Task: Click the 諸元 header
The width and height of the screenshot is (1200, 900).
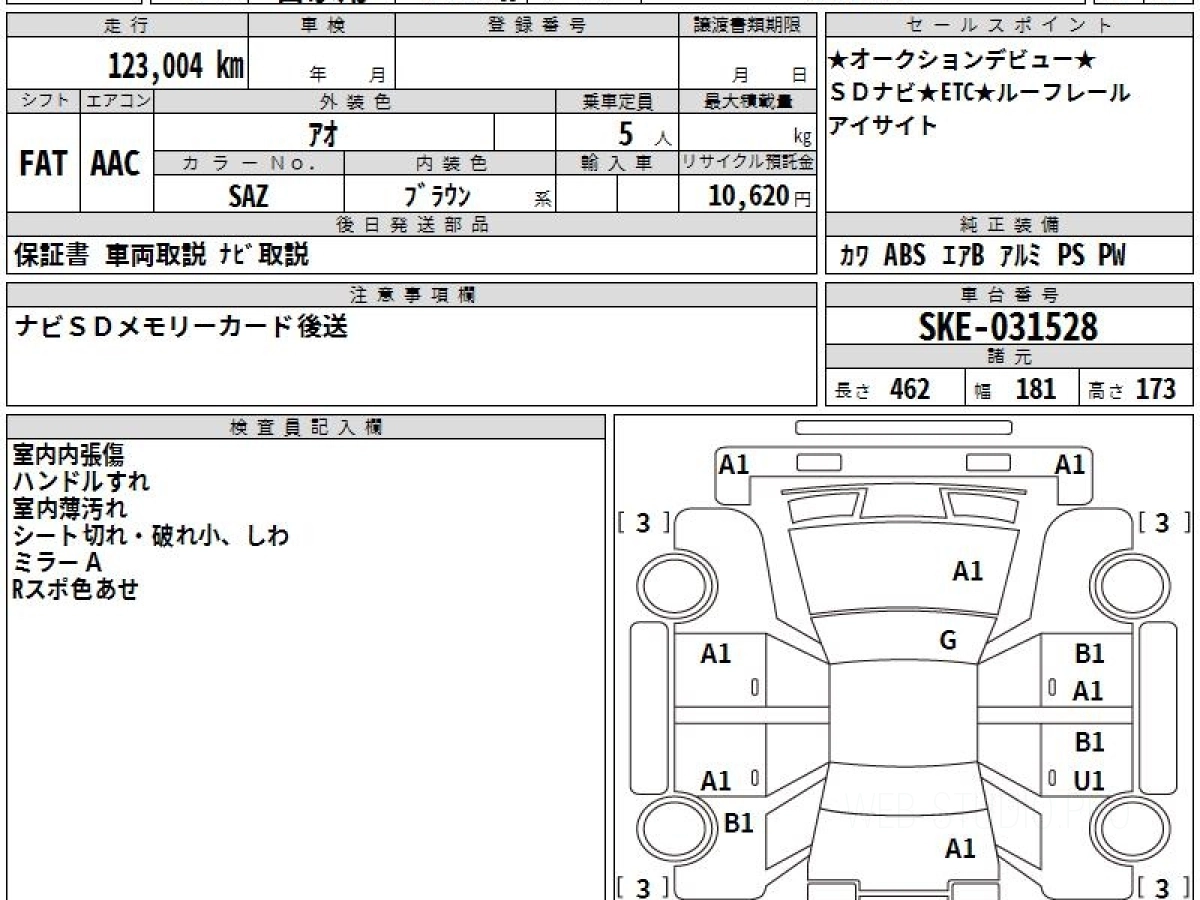Action: coord(1010,357)
